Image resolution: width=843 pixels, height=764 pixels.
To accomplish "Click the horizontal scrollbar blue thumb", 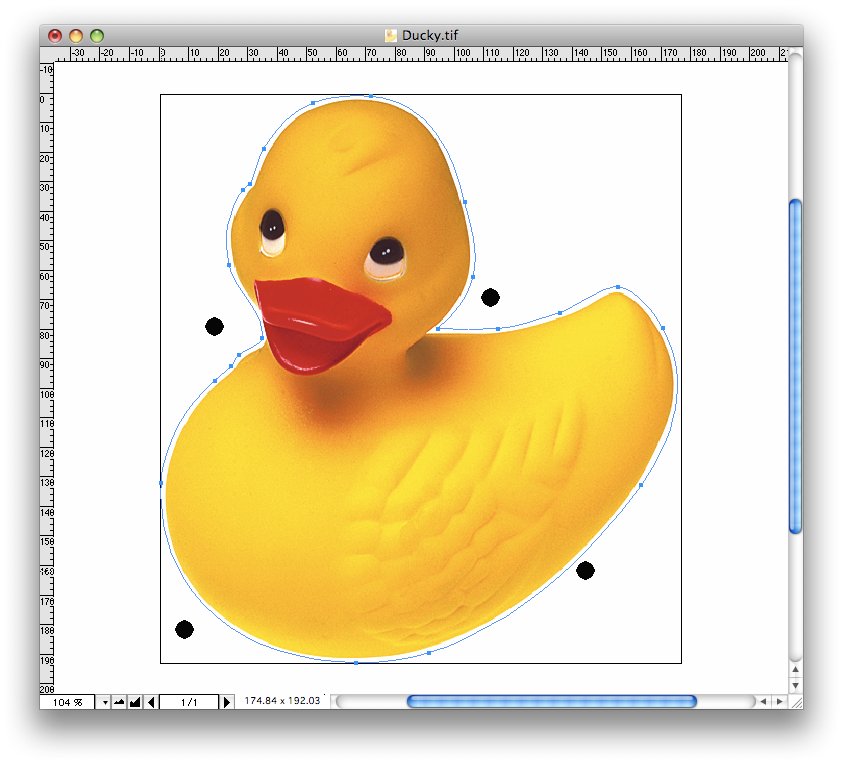I will click(x=551, y=702).
